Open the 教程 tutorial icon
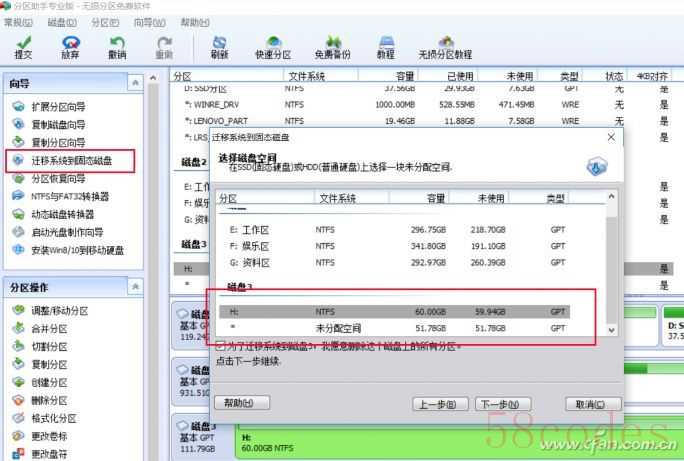 click(385, 47)
